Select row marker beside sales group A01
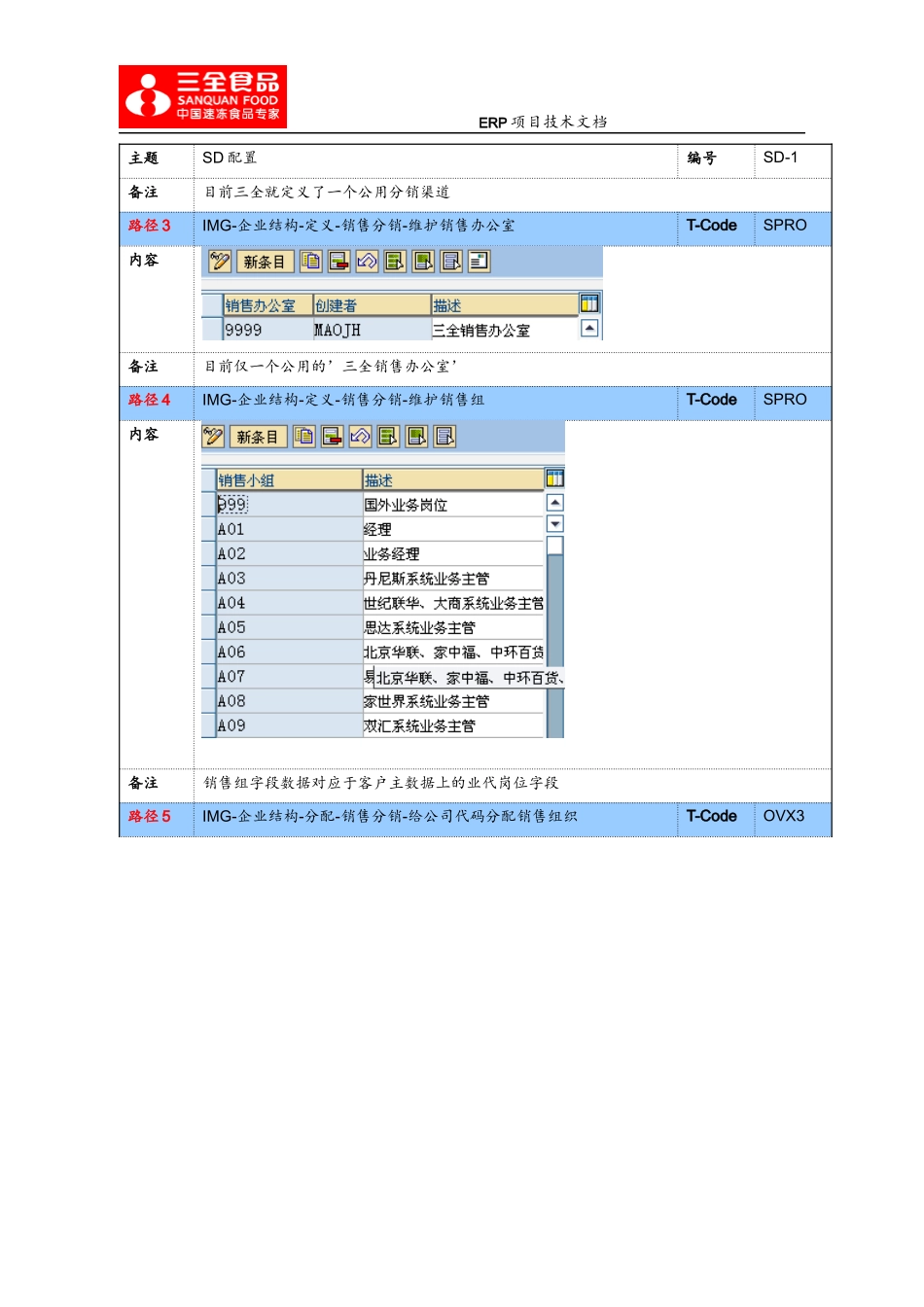The height and width of the screenshot is (1307, 924). click(208, 529)
